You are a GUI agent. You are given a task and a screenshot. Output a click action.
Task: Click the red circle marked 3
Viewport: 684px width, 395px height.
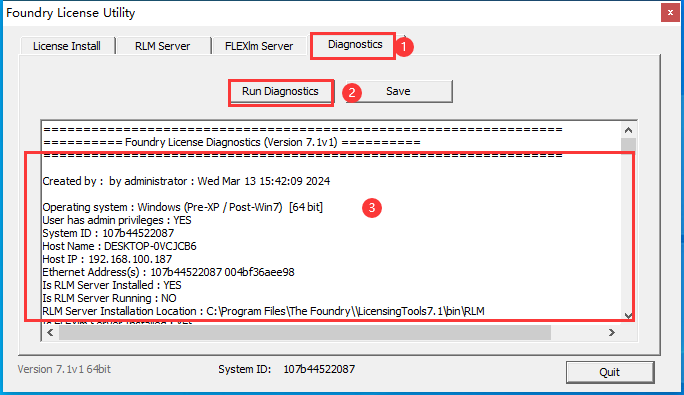372,208
